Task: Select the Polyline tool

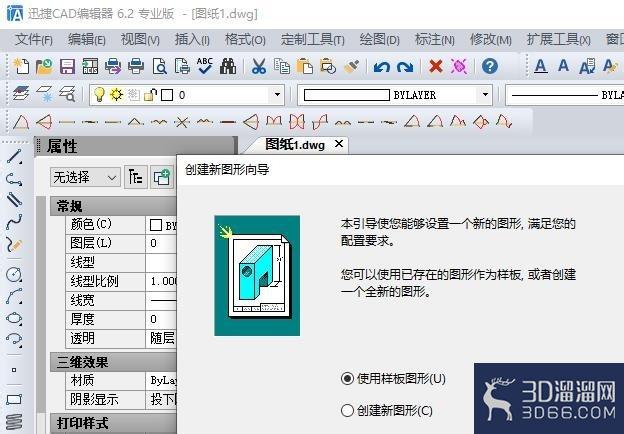Action: (x=14, y=179)
